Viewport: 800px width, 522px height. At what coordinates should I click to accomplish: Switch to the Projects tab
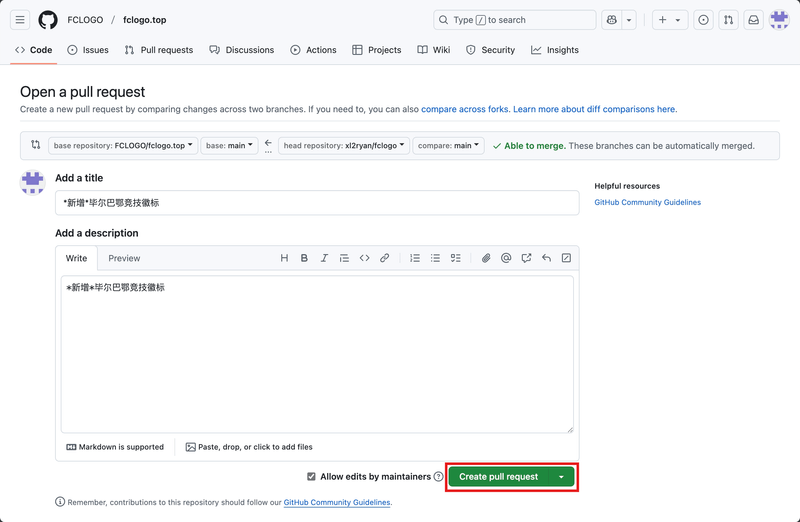(377, 50)
